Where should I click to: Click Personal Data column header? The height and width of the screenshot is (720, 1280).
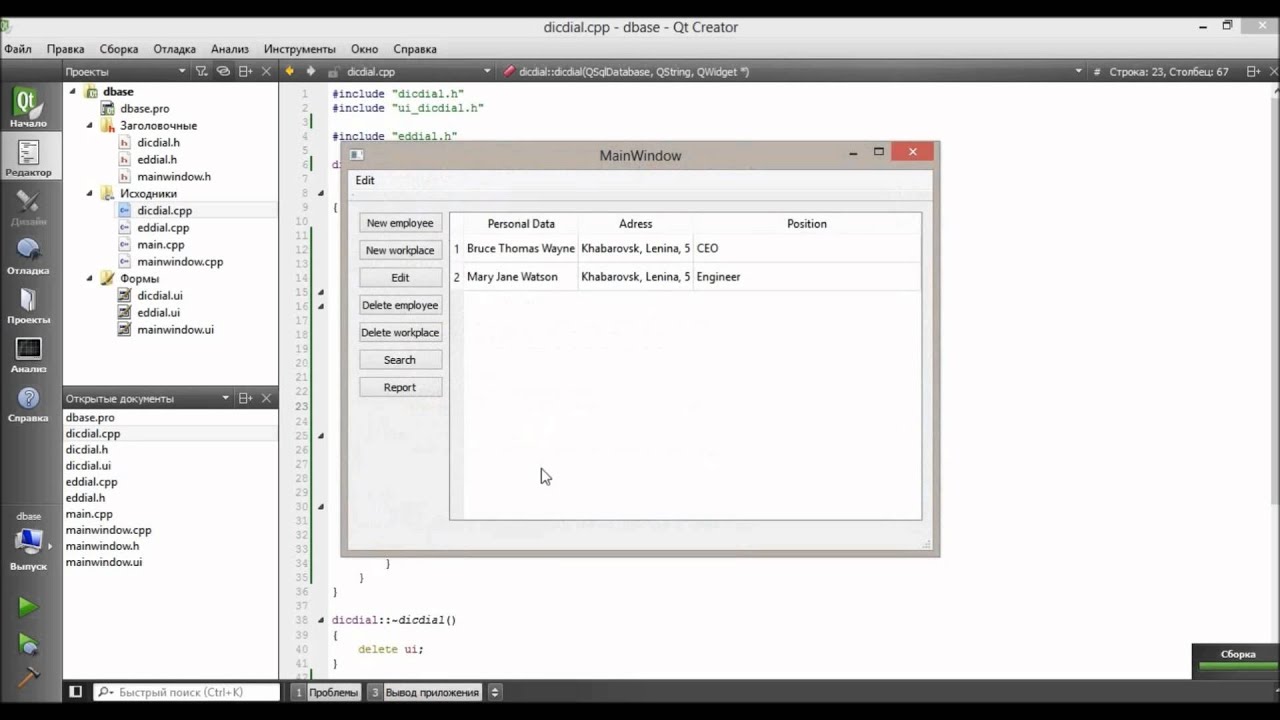(521, 224)
